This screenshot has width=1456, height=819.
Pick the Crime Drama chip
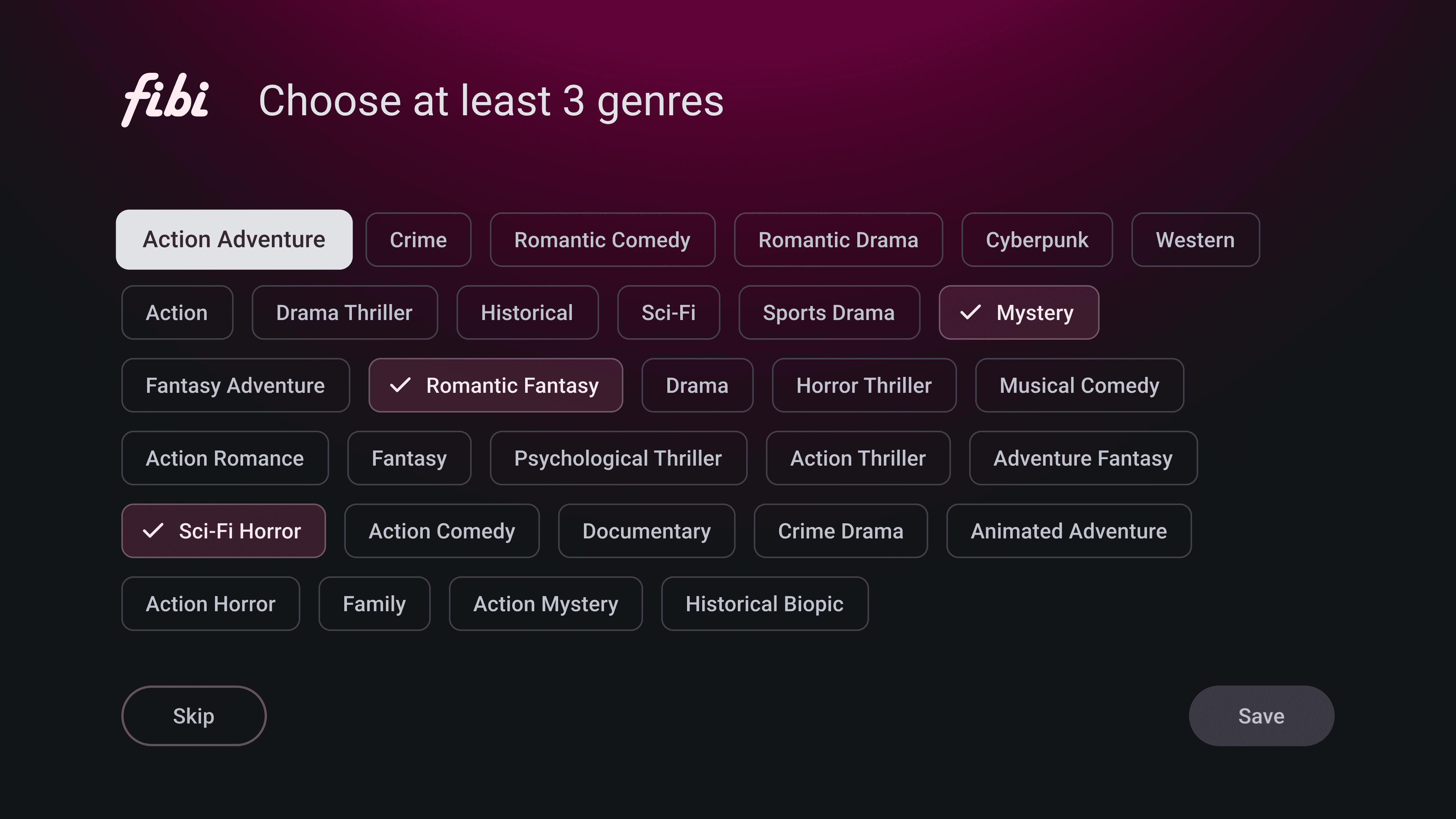841,531
